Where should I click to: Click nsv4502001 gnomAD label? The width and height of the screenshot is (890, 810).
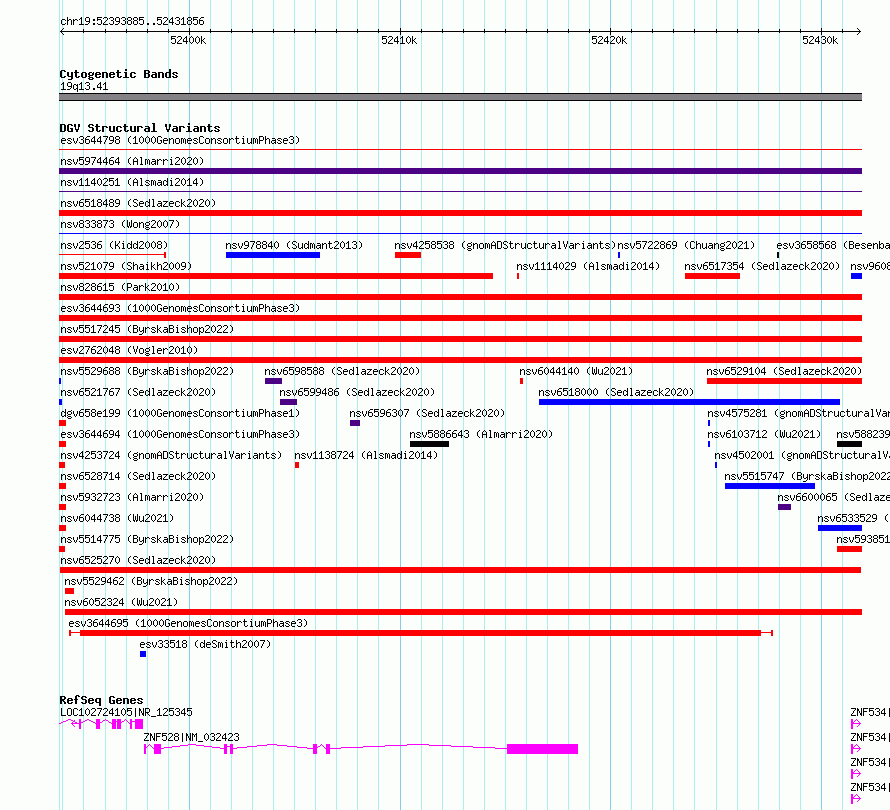pyautogui.click(x=801, y=455)
